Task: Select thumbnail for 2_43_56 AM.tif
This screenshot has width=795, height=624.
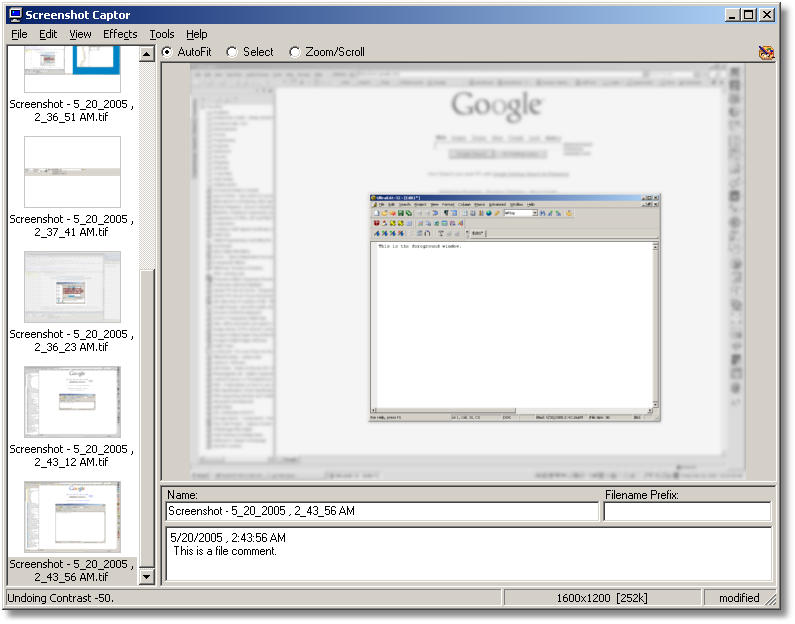Action: tap(73, 517)
